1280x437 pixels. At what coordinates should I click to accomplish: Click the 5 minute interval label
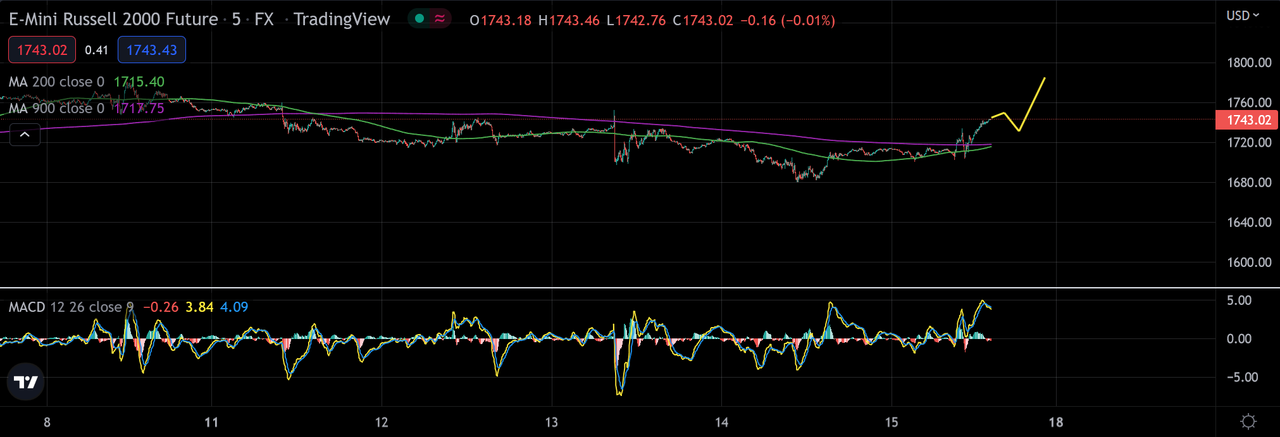click(x=236, y=20)
